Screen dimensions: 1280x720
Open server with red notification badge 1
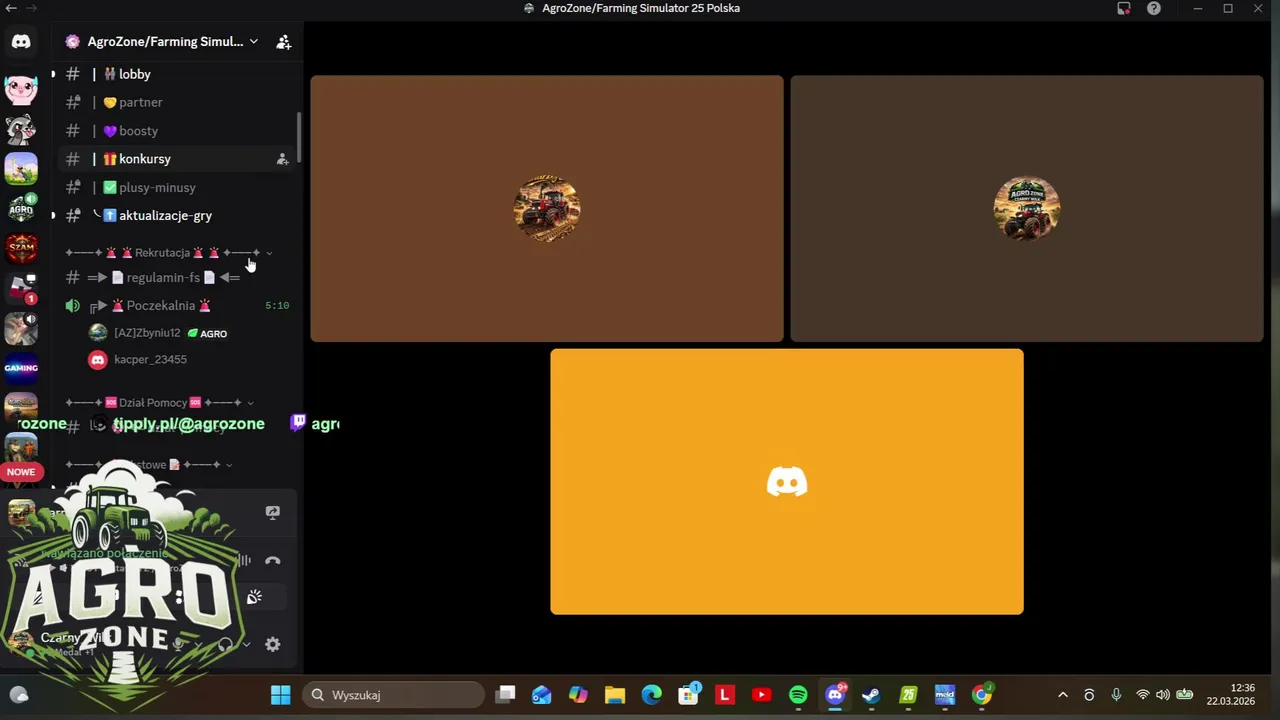[x=21, y=288]
